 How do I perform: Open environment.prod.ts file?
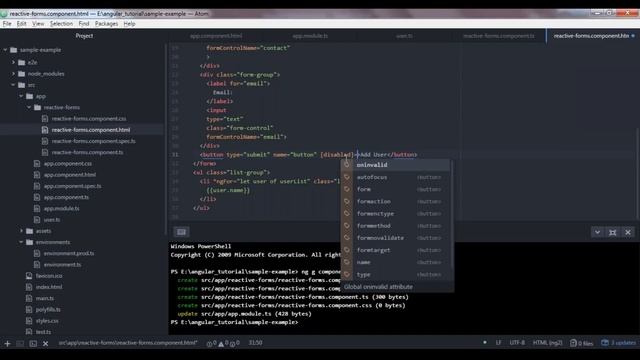click(x=69, y=253)
